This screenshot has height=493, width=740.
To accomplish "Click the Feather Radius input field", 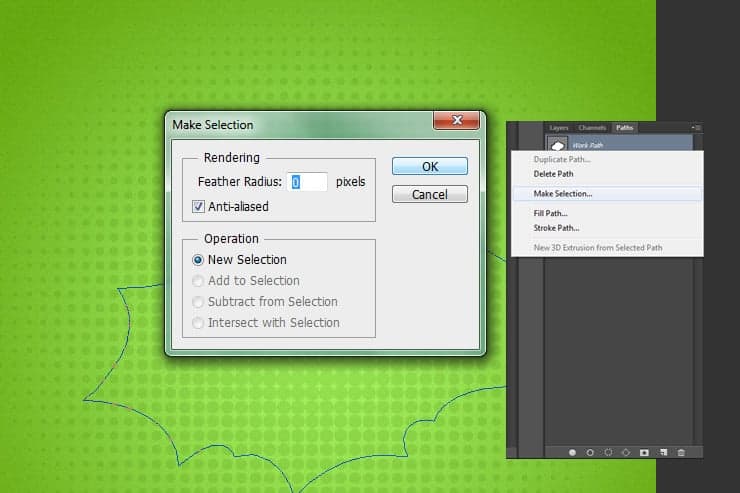I will (x=307, y=182).
